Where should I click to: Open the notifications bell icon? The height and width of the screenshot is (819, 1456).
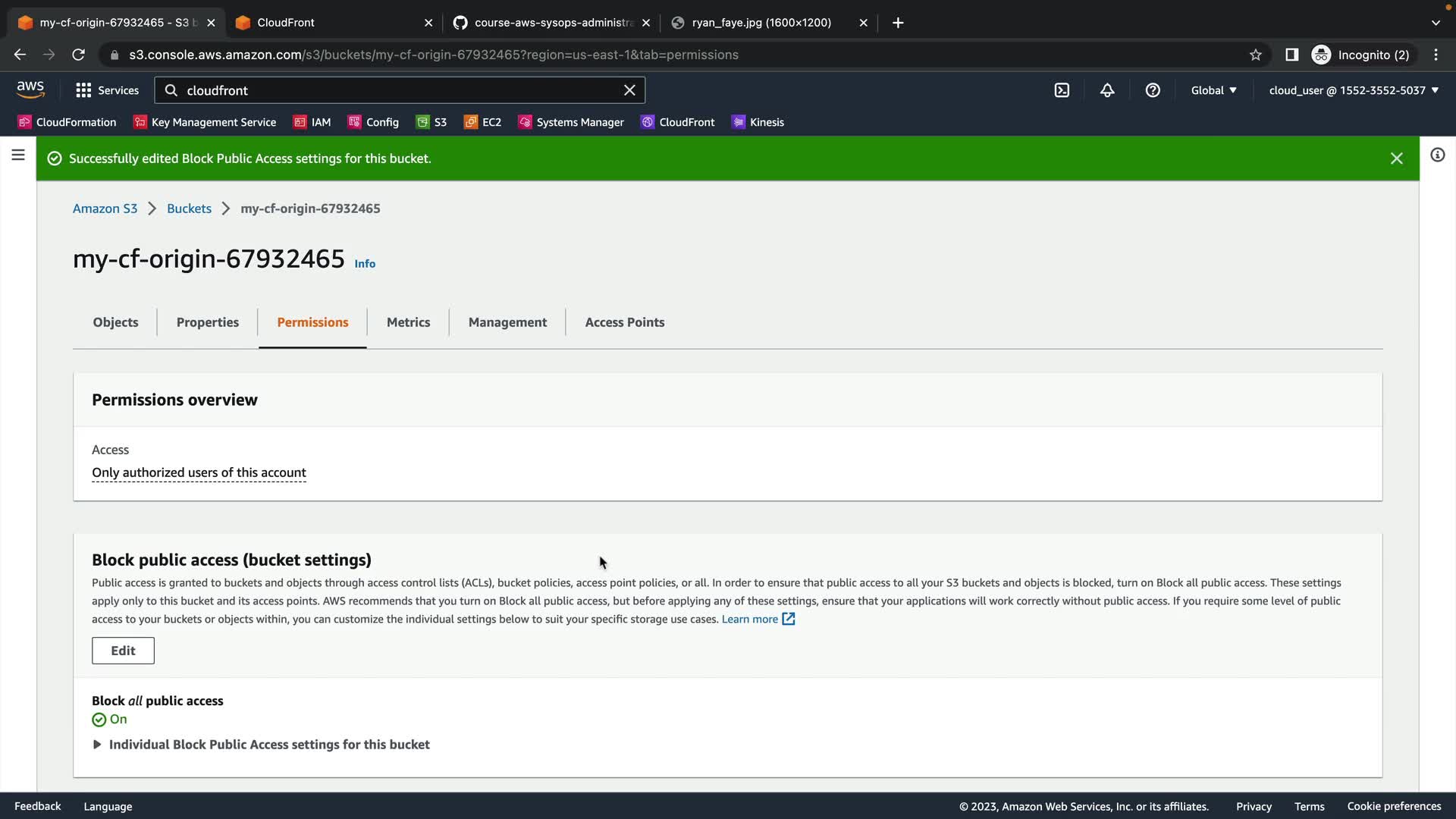pos(1107,90)
